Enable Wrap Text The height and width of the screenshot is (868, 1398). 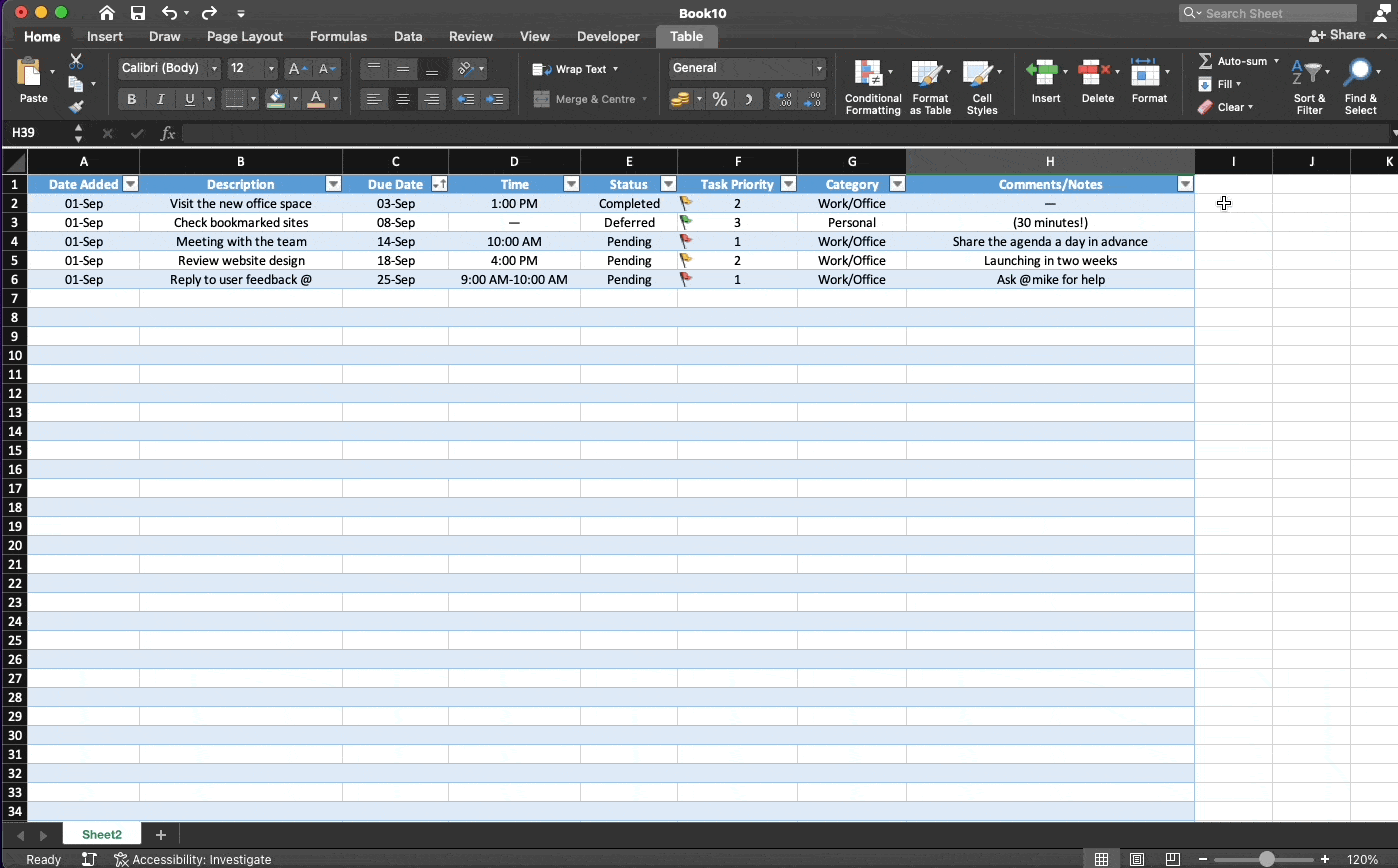(577, 69)
